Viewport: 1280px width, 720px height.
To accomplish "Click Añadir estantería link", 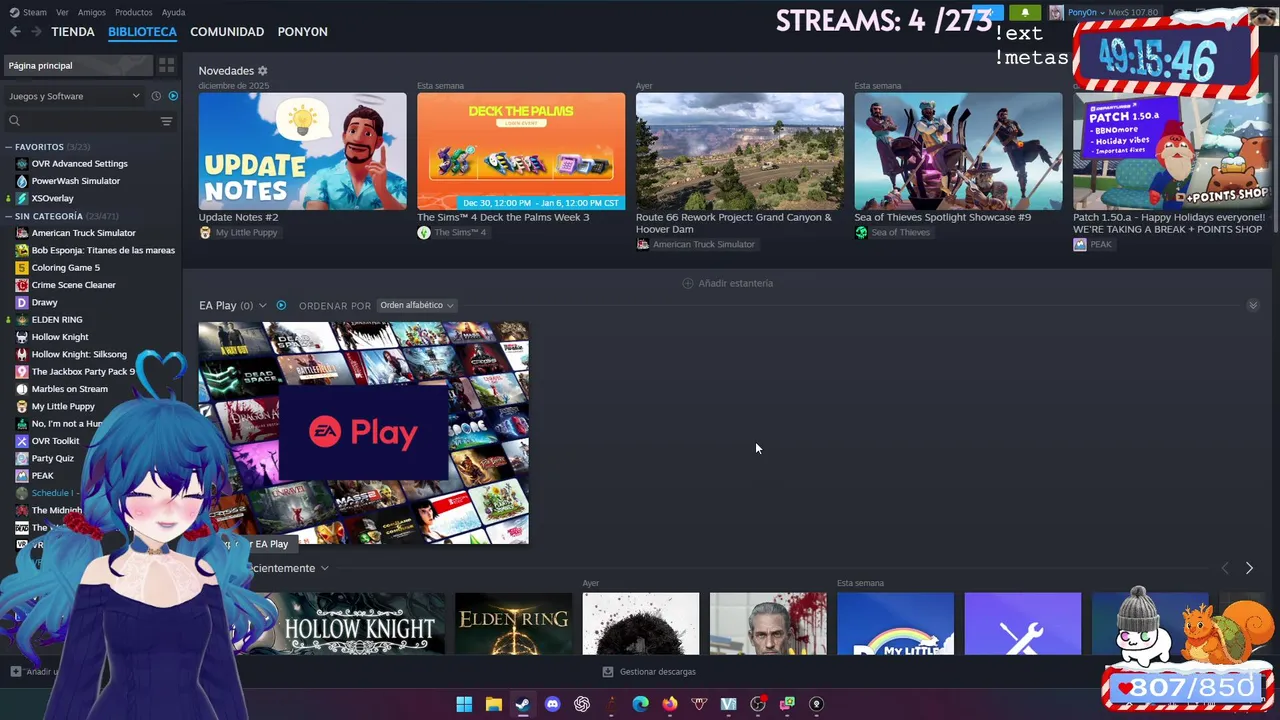I will 727,283.
